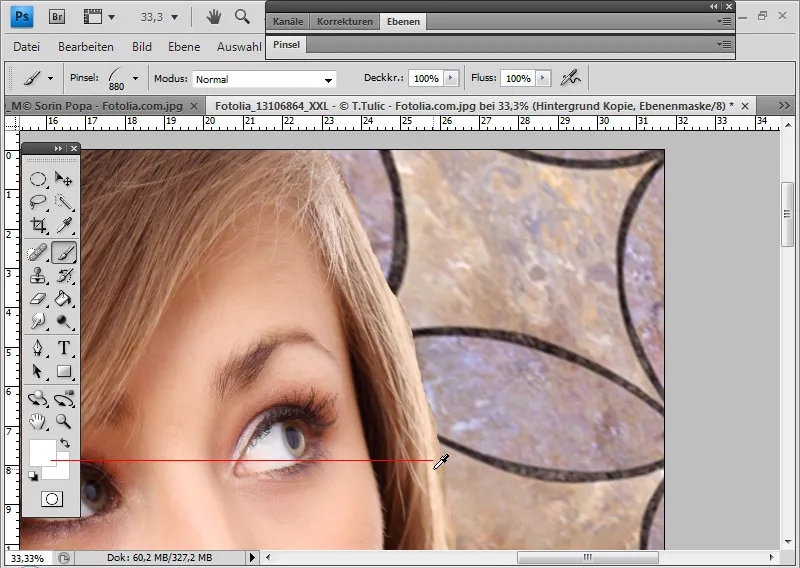Open the Auswahl menu
The width and height of the screenshot is (800, 568).
click(x=239, y=47)
